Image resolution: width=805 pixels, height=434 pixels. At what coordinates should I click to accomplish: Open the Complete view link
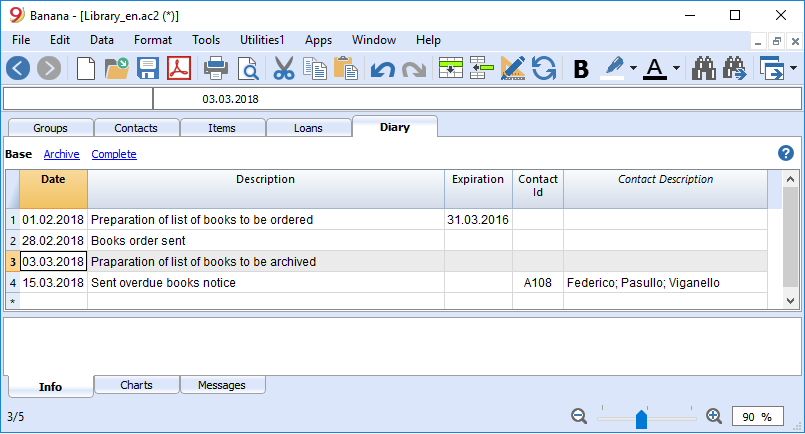point(114,154)
